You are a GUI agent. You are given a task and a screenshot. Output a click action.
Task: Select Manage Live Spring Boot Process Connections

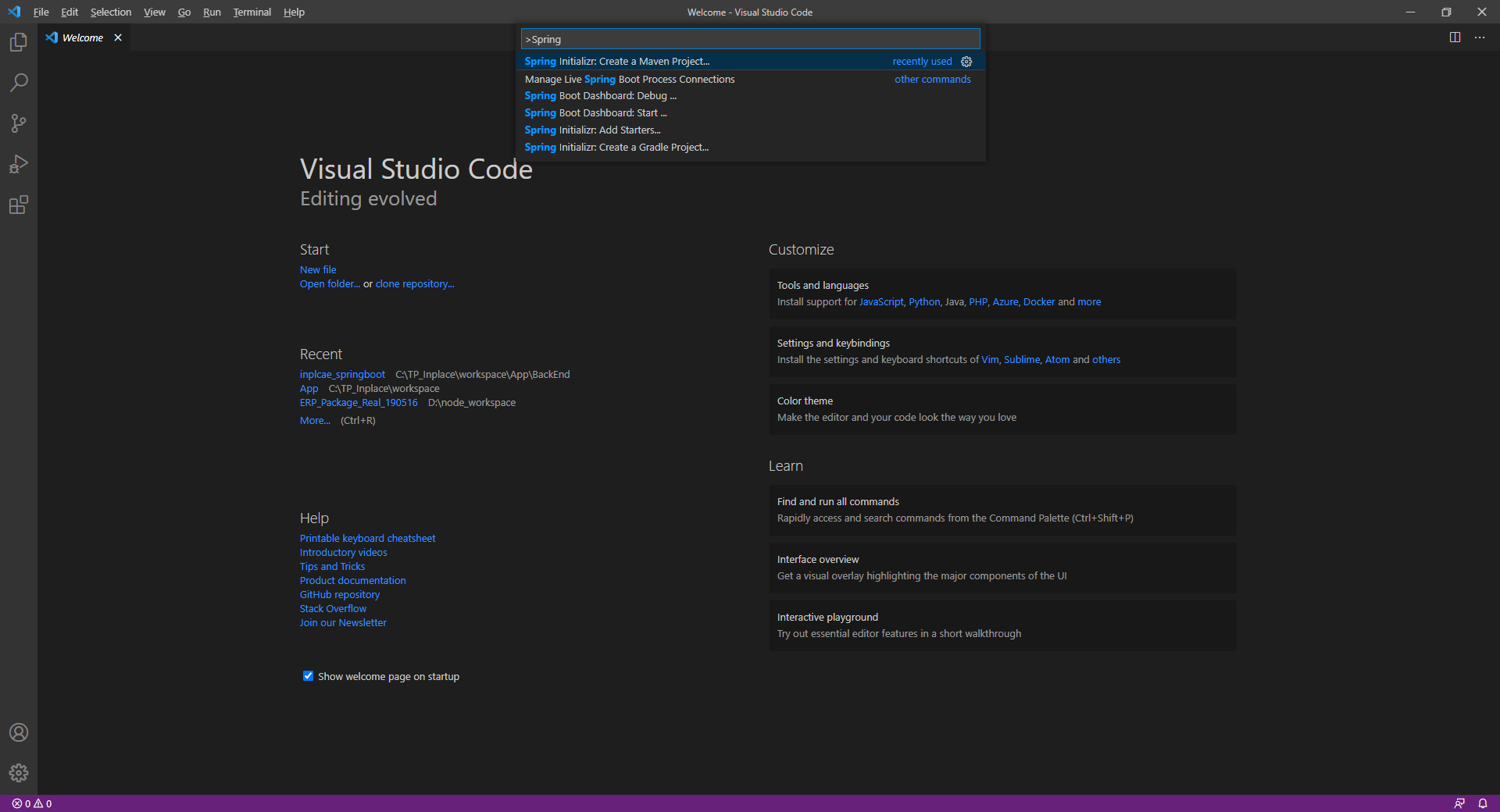point(750,79)
